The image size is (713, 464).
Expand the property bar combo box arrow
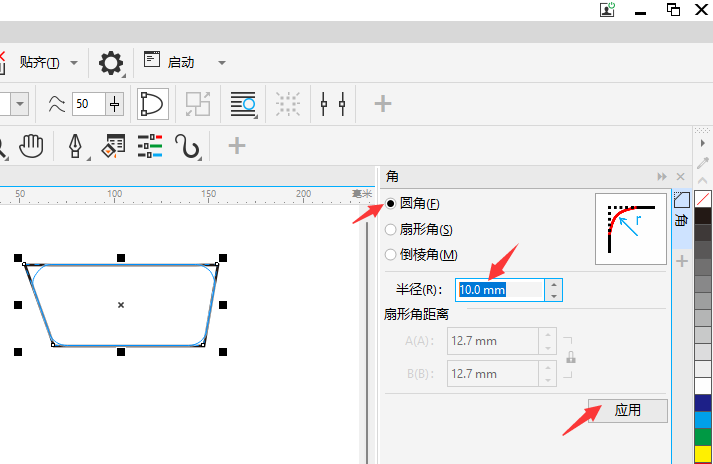click(20, 104)
